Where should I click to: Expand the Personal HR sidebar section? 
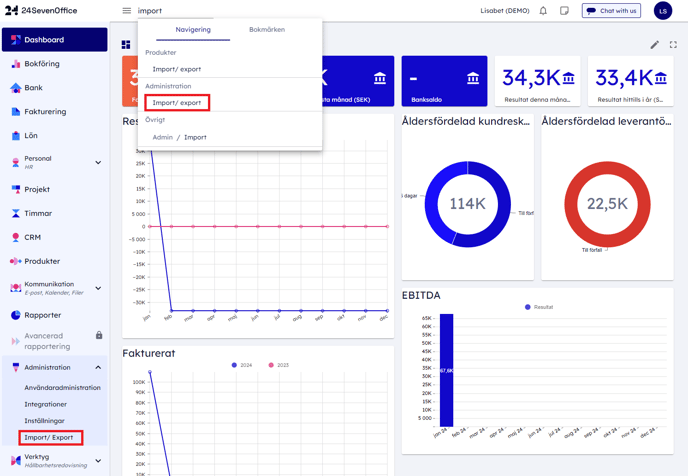click(x=98, y=162)
